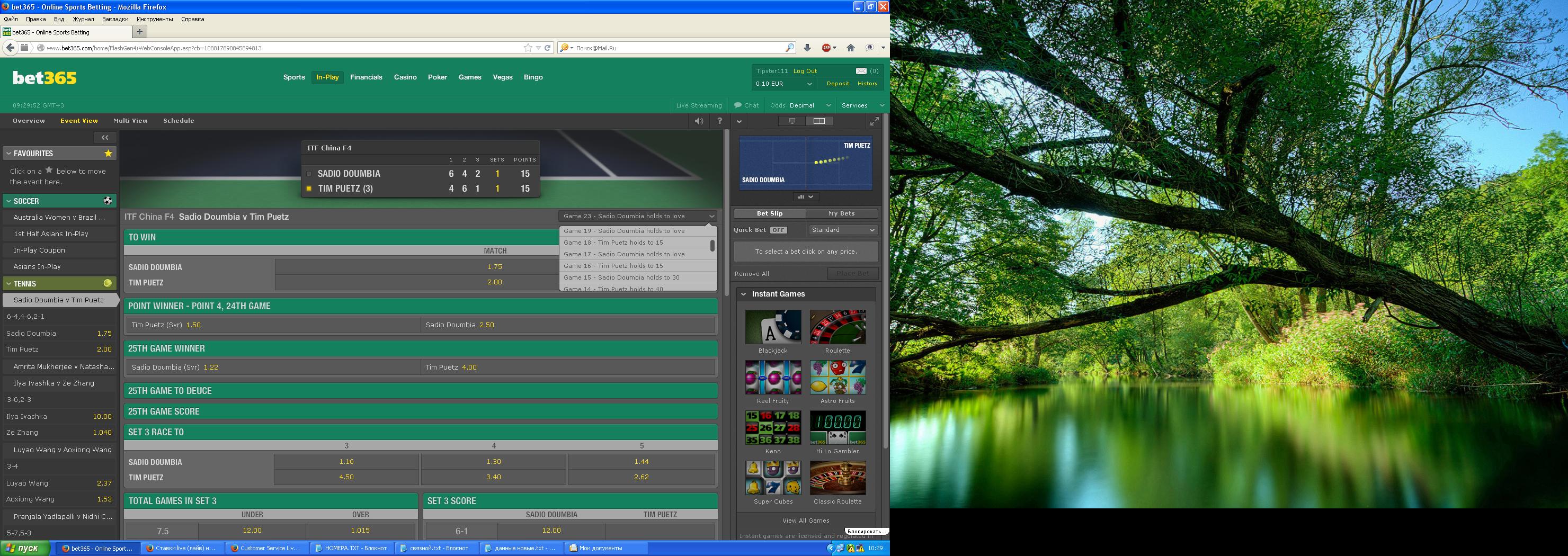The height and width of the screenshot is (556, 1568).
Task: Collapse the left sidebar with double-arrow icon
Action: pyautogui.click(x=105, y=138)
